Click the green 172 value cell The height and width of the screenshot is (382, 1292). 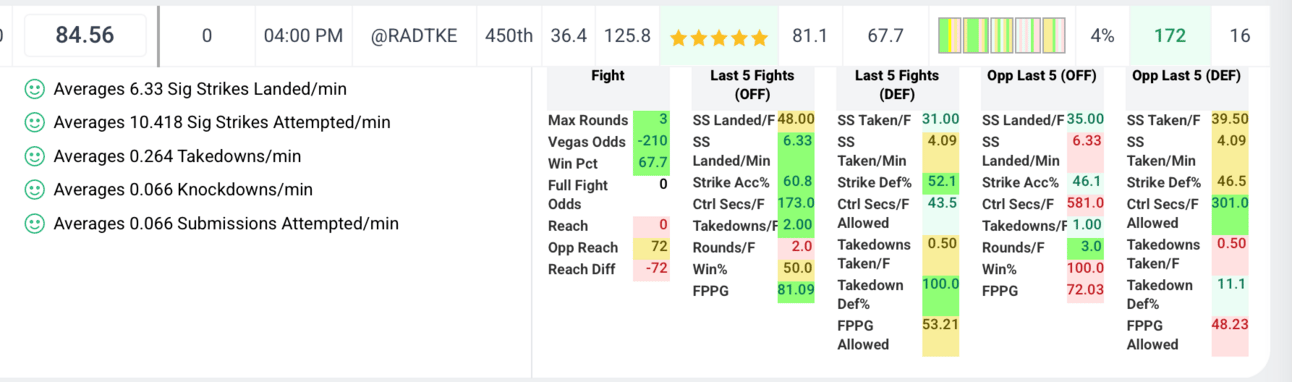coord(1169,35)
